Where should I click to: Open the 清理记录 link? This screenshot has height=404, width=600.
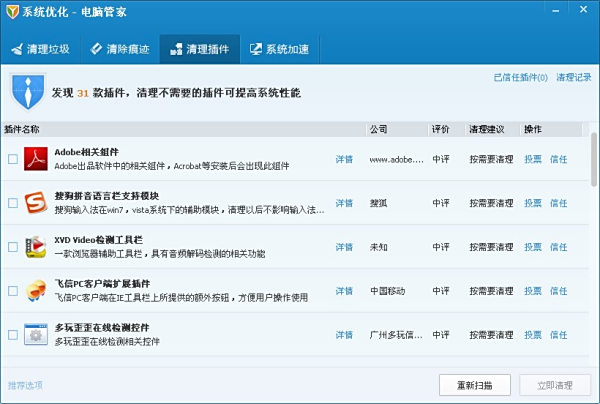click(x=574, y=77)
